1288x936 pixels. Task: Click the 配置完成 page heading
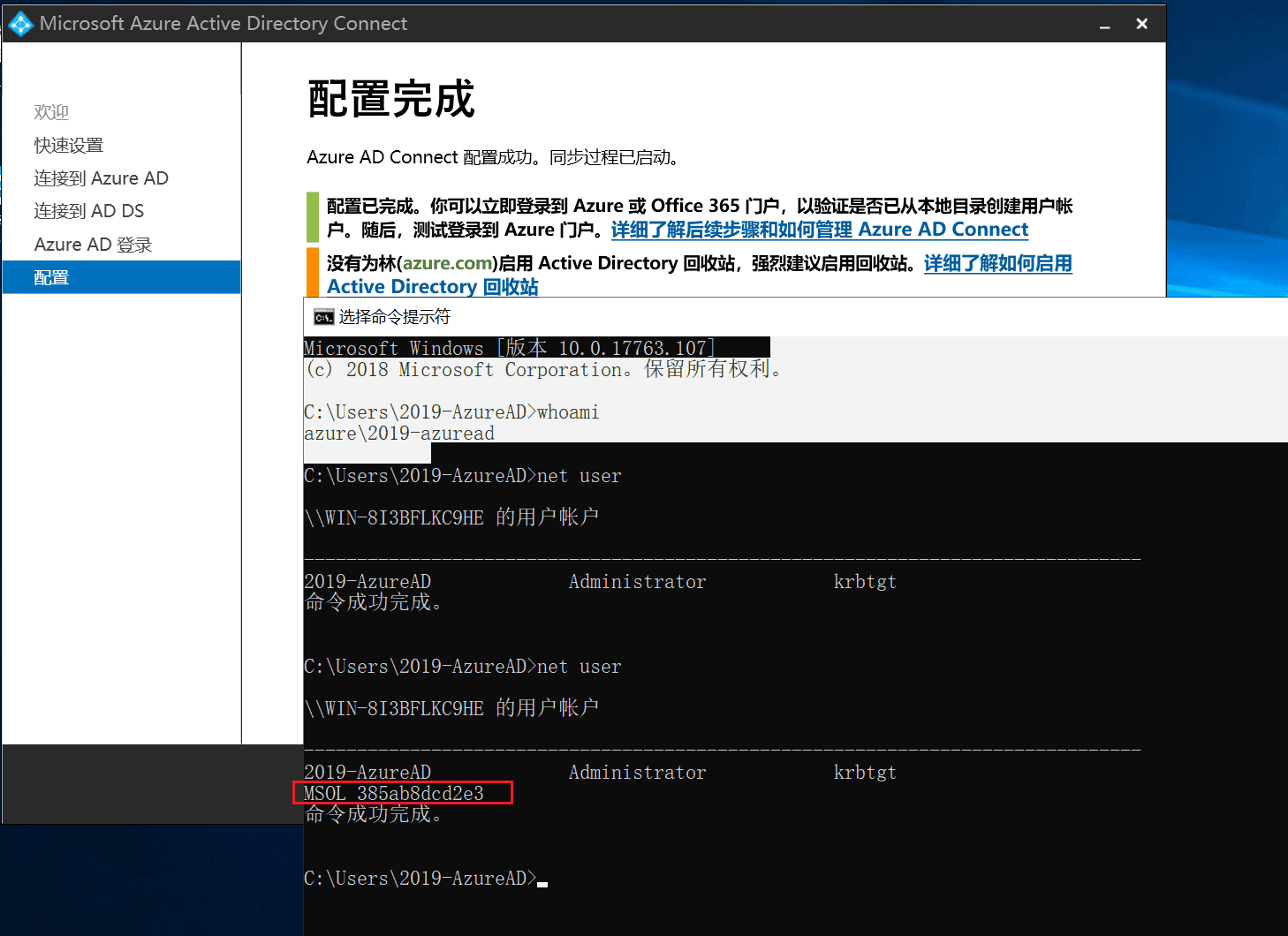[x=391, y=99]
